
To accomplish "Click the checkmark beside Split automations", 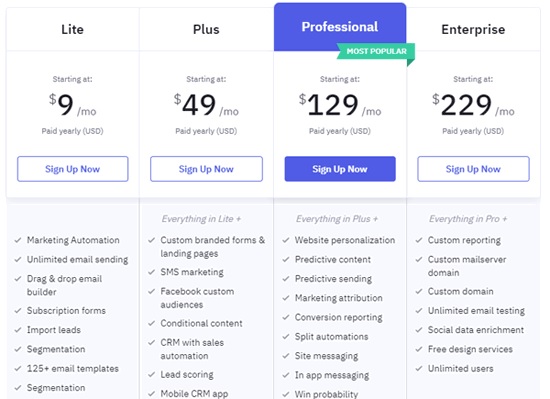I will coord(286,337).
